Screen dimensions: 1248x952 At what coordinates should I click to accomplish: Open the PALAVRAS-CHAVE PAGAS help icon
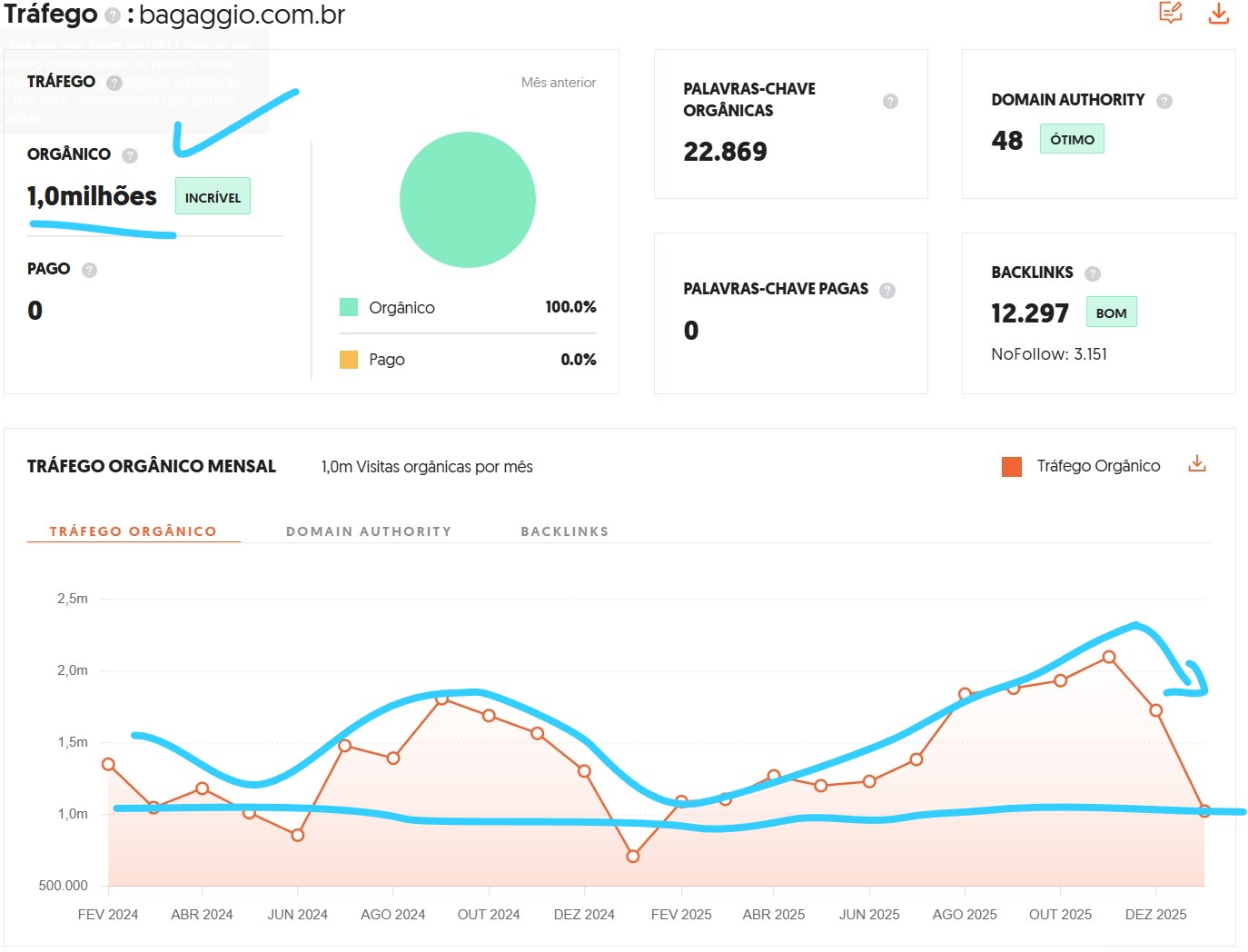point(888,289)
